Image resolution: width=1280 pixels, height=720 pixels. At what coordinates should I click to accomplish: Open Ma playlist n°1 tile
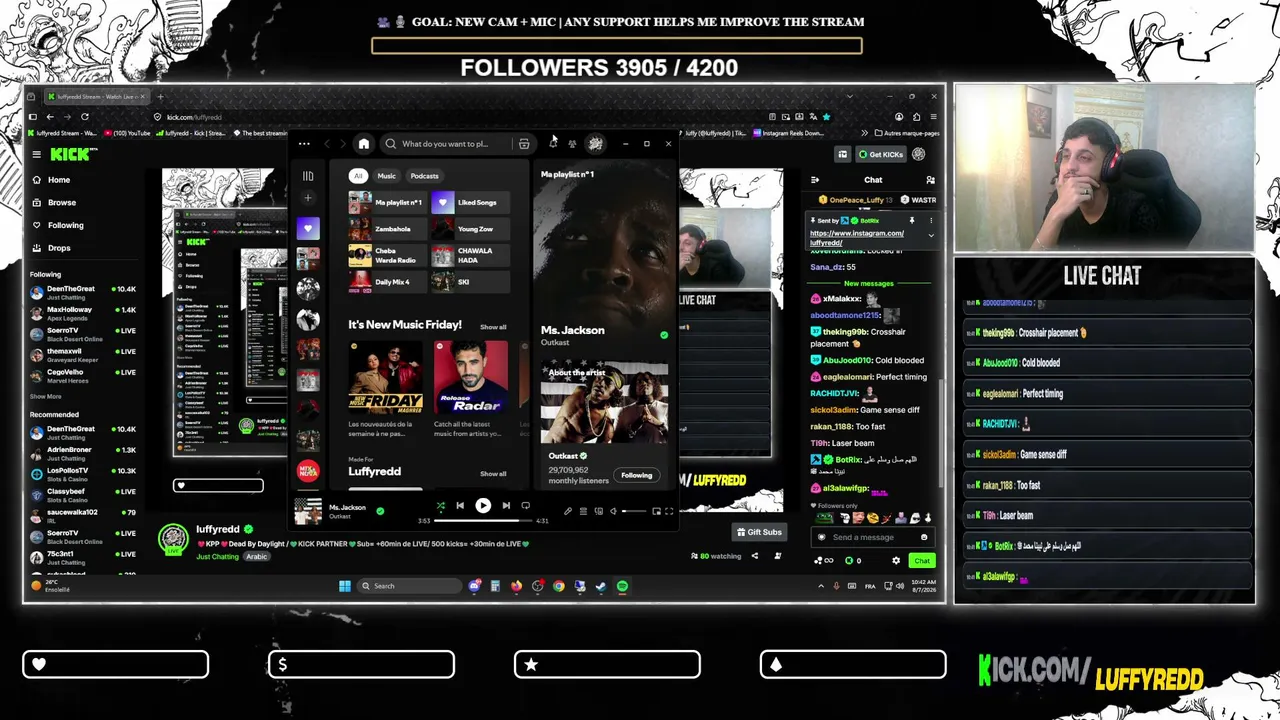pos(386,202)
